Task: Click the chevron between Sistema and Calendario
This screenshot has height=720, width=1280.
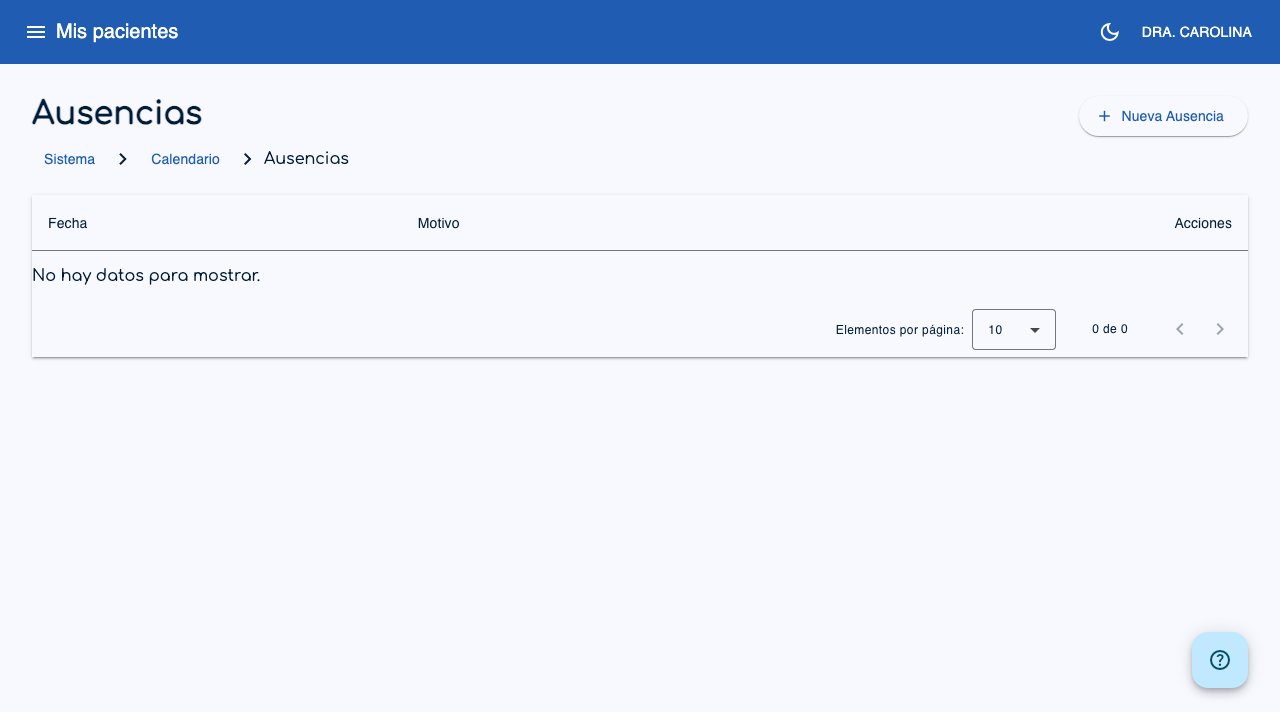Action: [x=123, y=159]
